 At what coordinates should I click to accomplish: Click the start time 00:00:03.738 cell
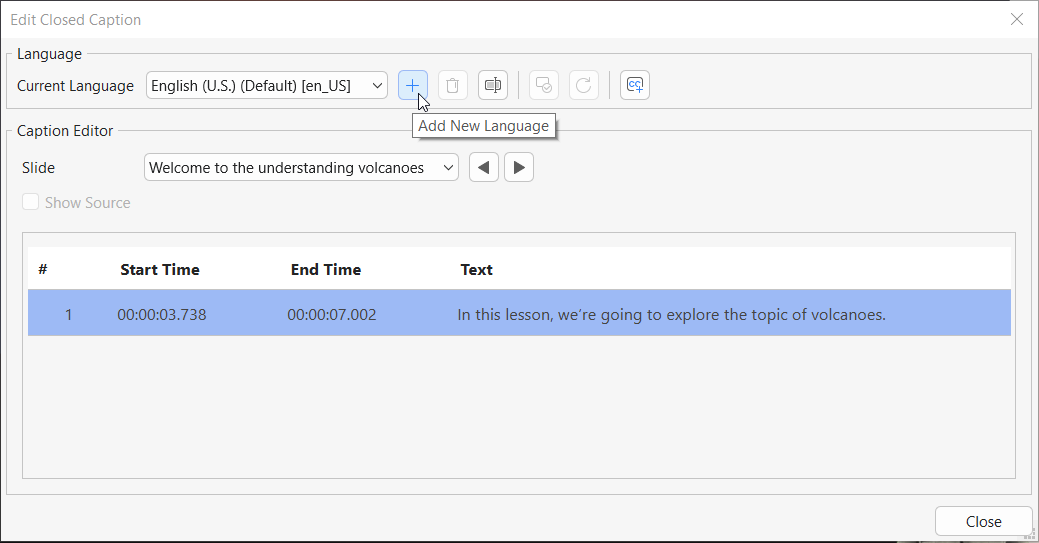[x=162, y=315]
